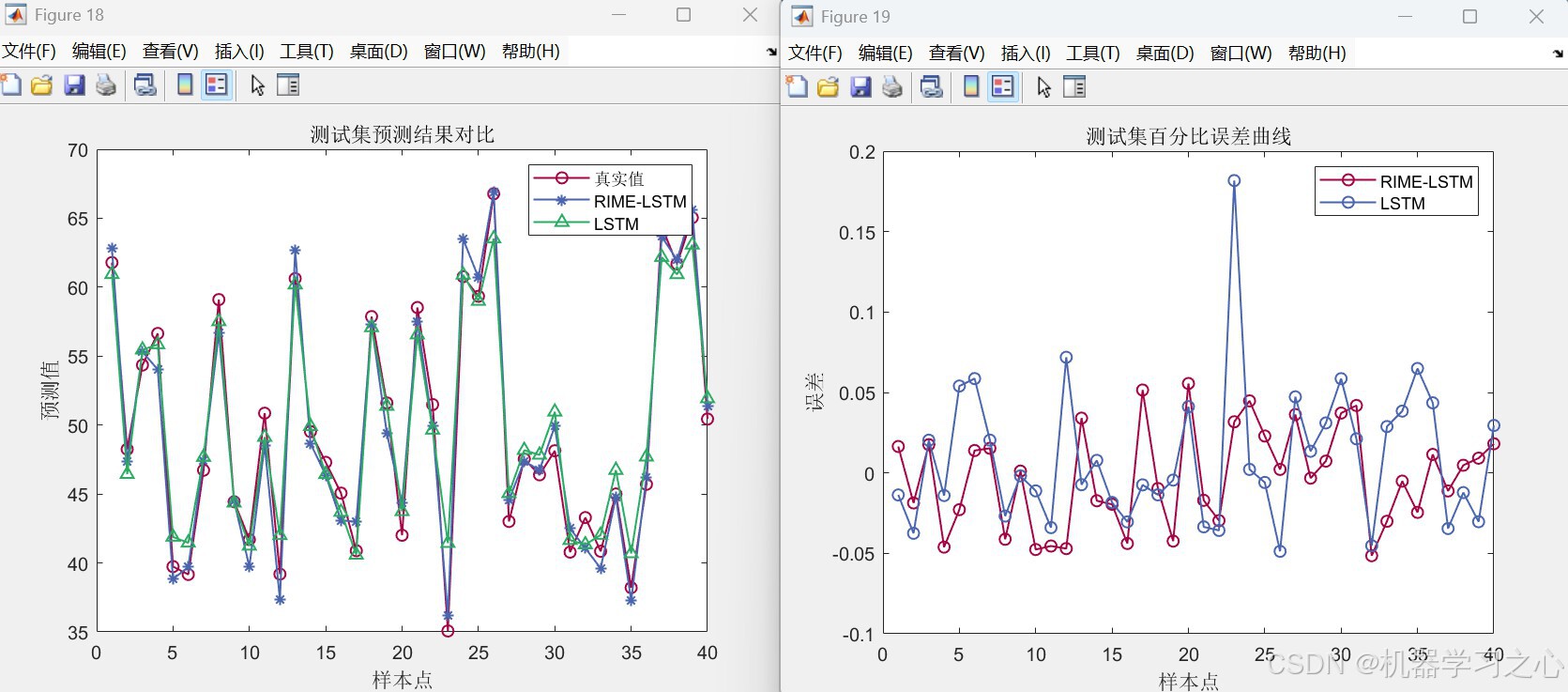
Task: Open Property Inspector in Figure 18 toolbar
Action: 288,85
